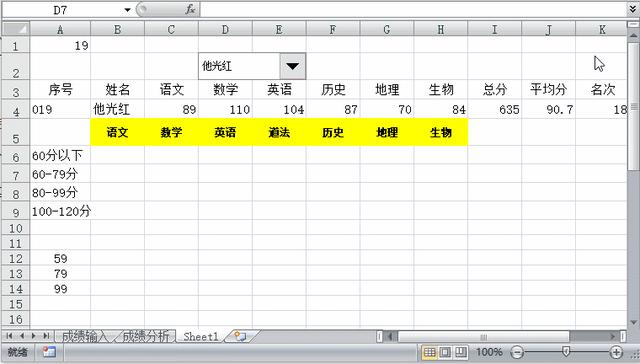Screen dimensions: 640x364
Task: Click the zoom in plus button
Action: pyautogui.click(x=616, y=352)
